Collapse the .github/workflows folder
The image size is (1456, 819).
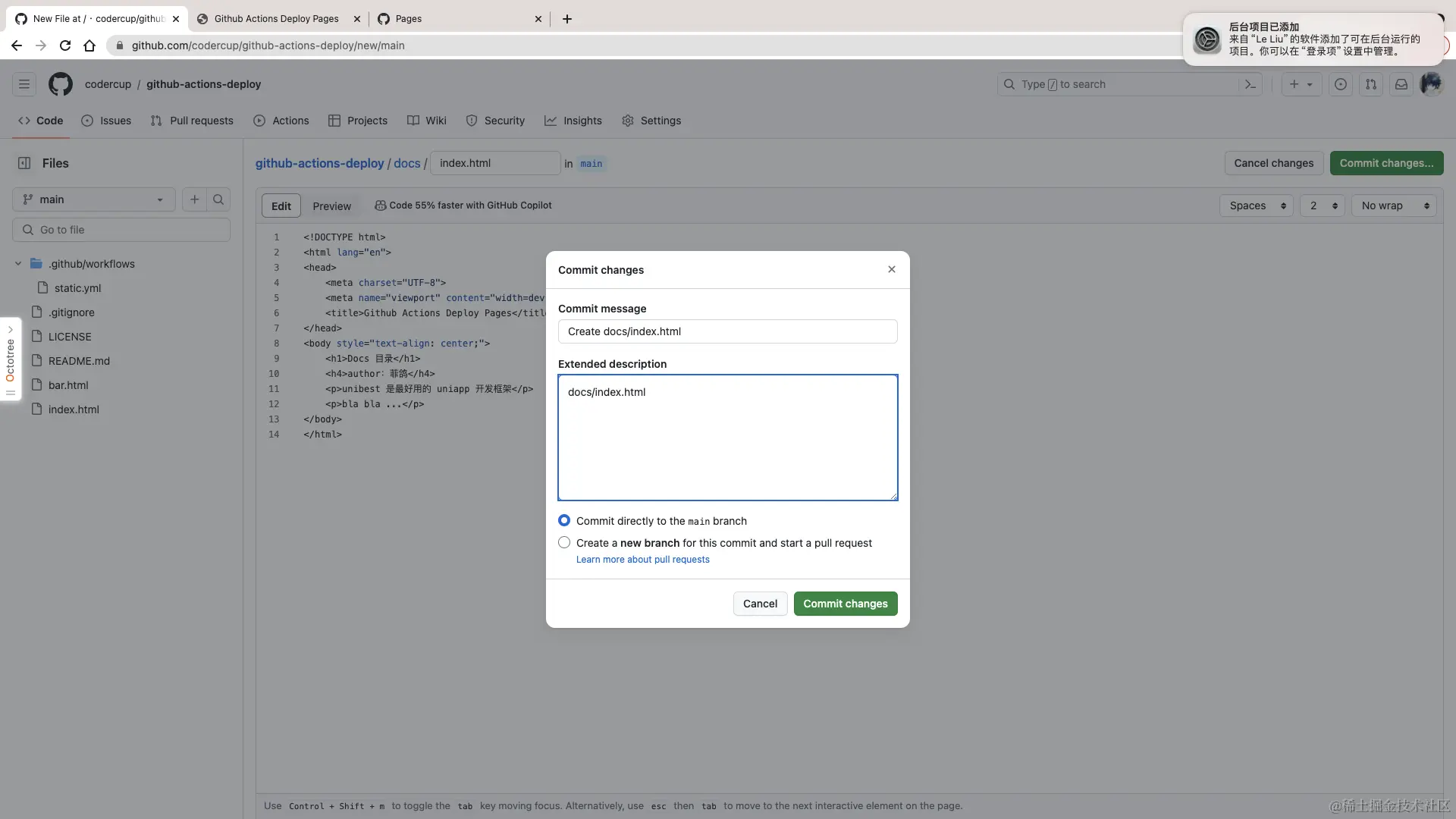pos(18,264)
